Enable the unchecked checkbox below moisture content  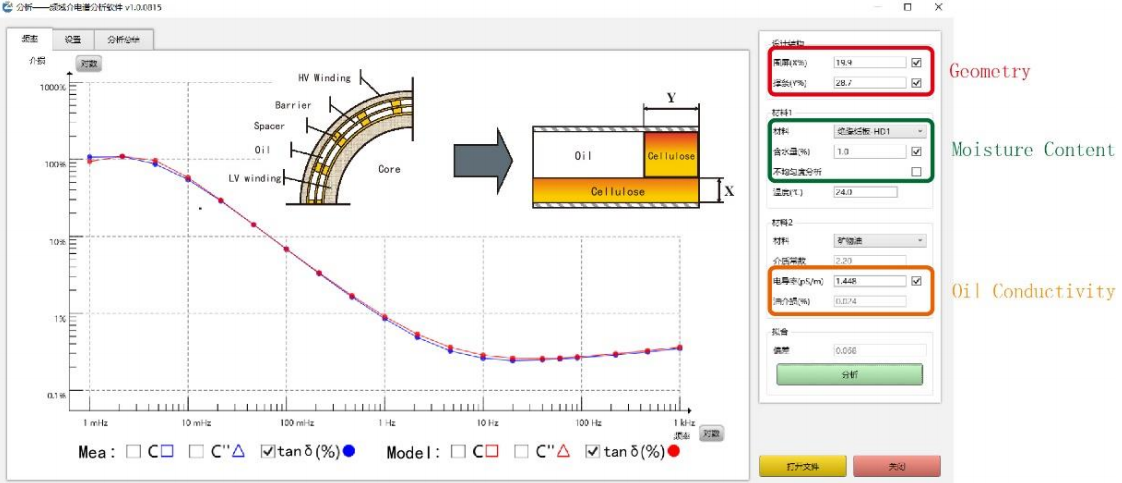(917, 172)
